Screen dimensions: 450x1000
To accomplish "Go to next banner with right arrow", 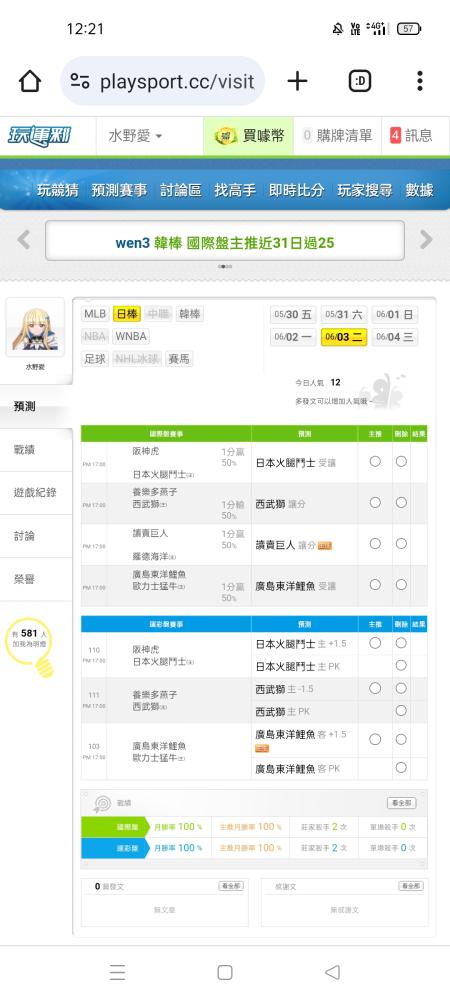I will coord(426,240).
